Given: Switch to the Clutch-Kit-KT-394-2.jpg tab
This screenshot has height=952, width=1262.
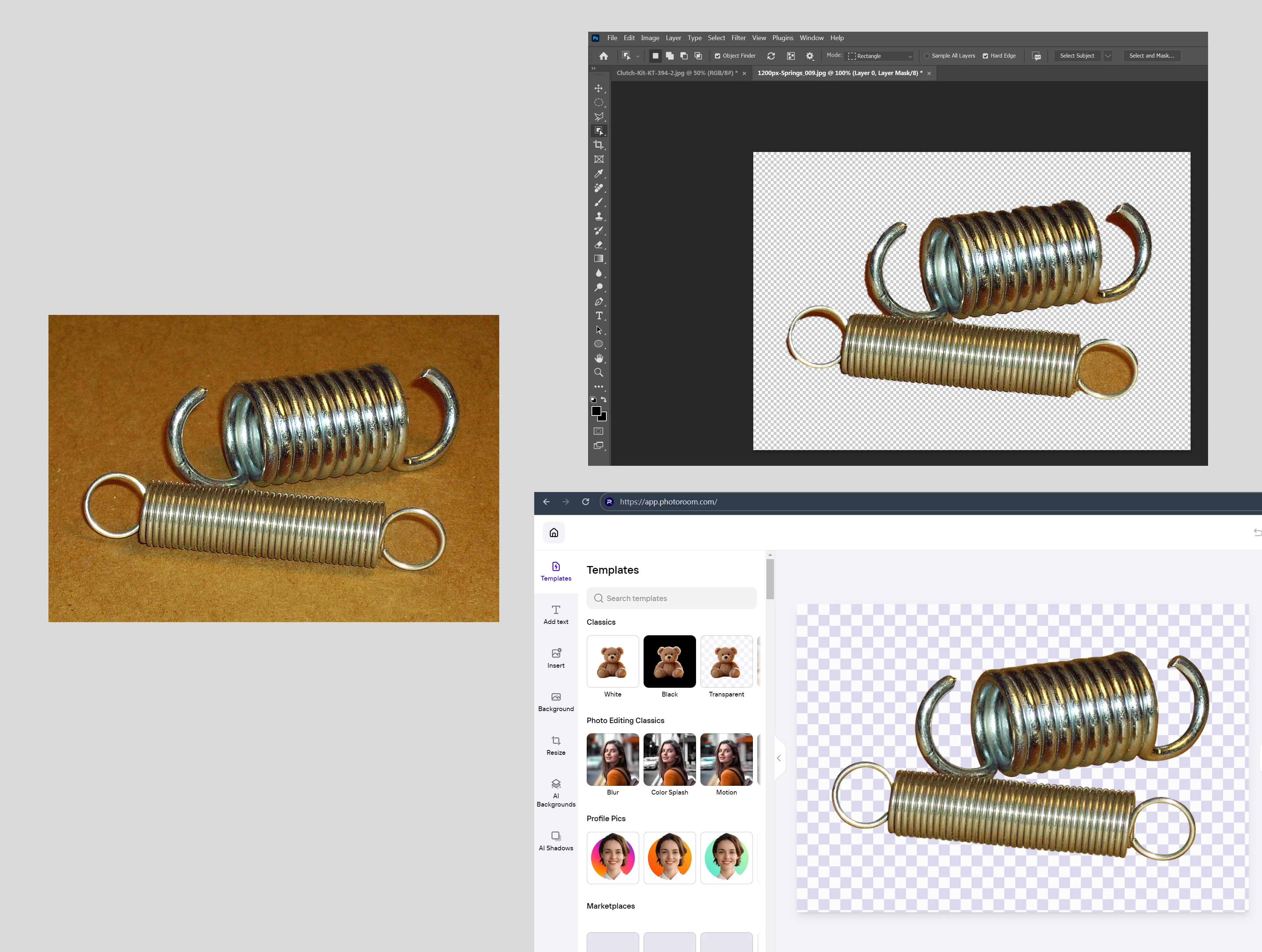Looking at the screenshot, I should (x=677, y=73).
